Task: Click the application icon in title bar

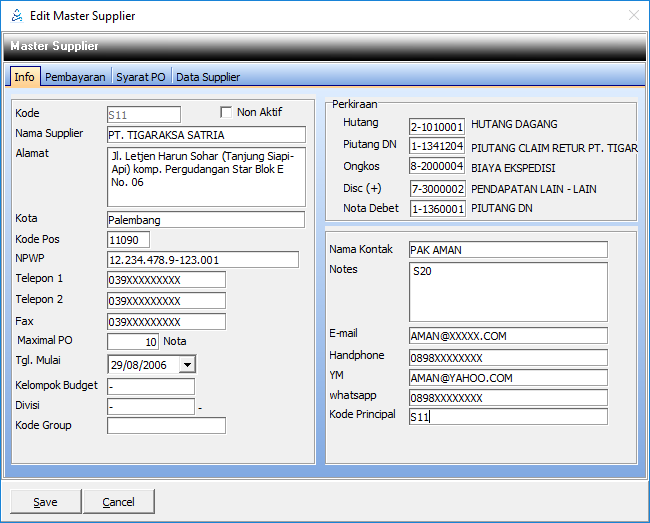Action: click(16, 16)
